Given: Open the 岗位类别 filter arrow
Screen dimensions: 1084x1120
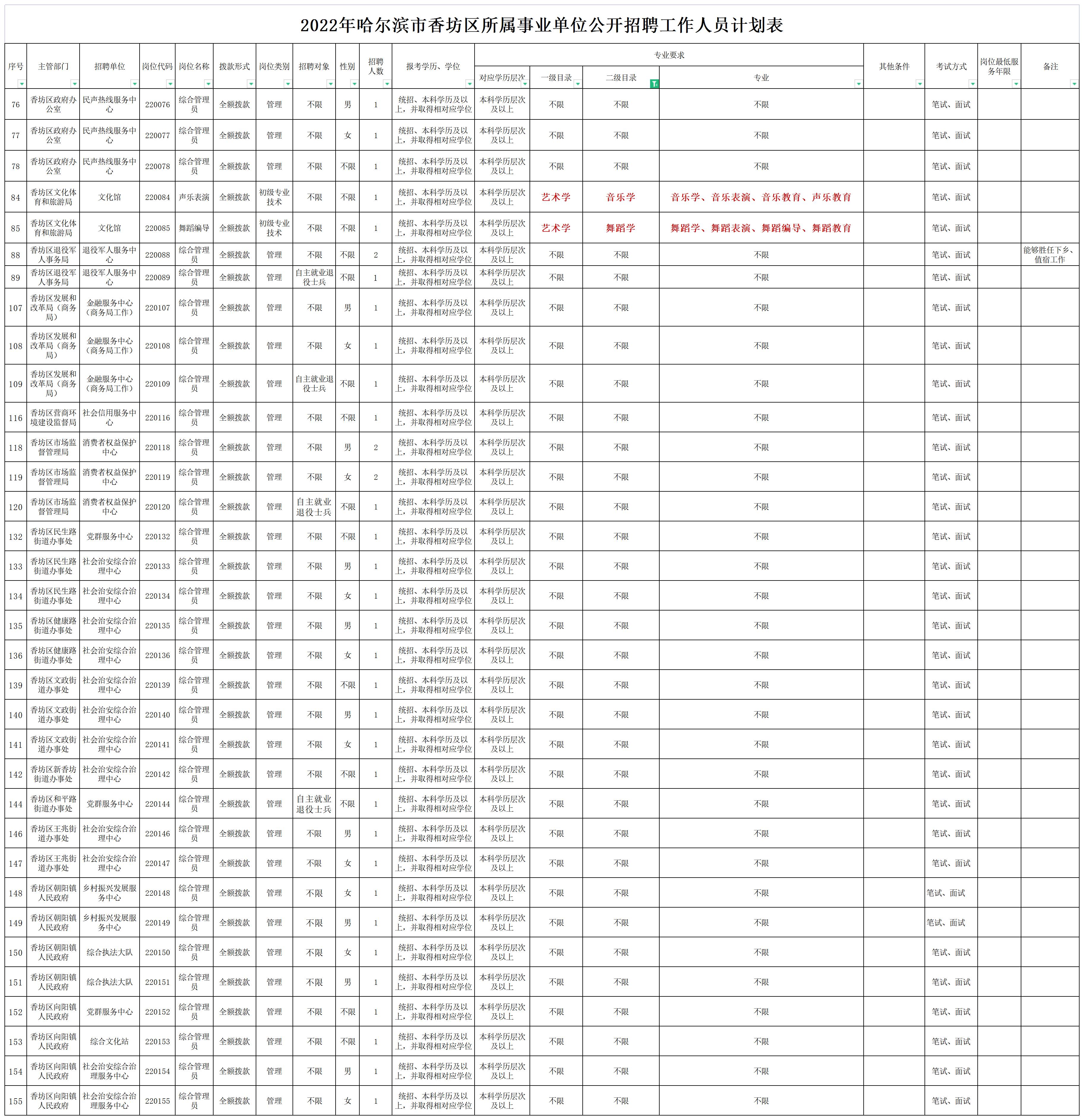Looking at the screenshot, I should (x=287, y=84).
